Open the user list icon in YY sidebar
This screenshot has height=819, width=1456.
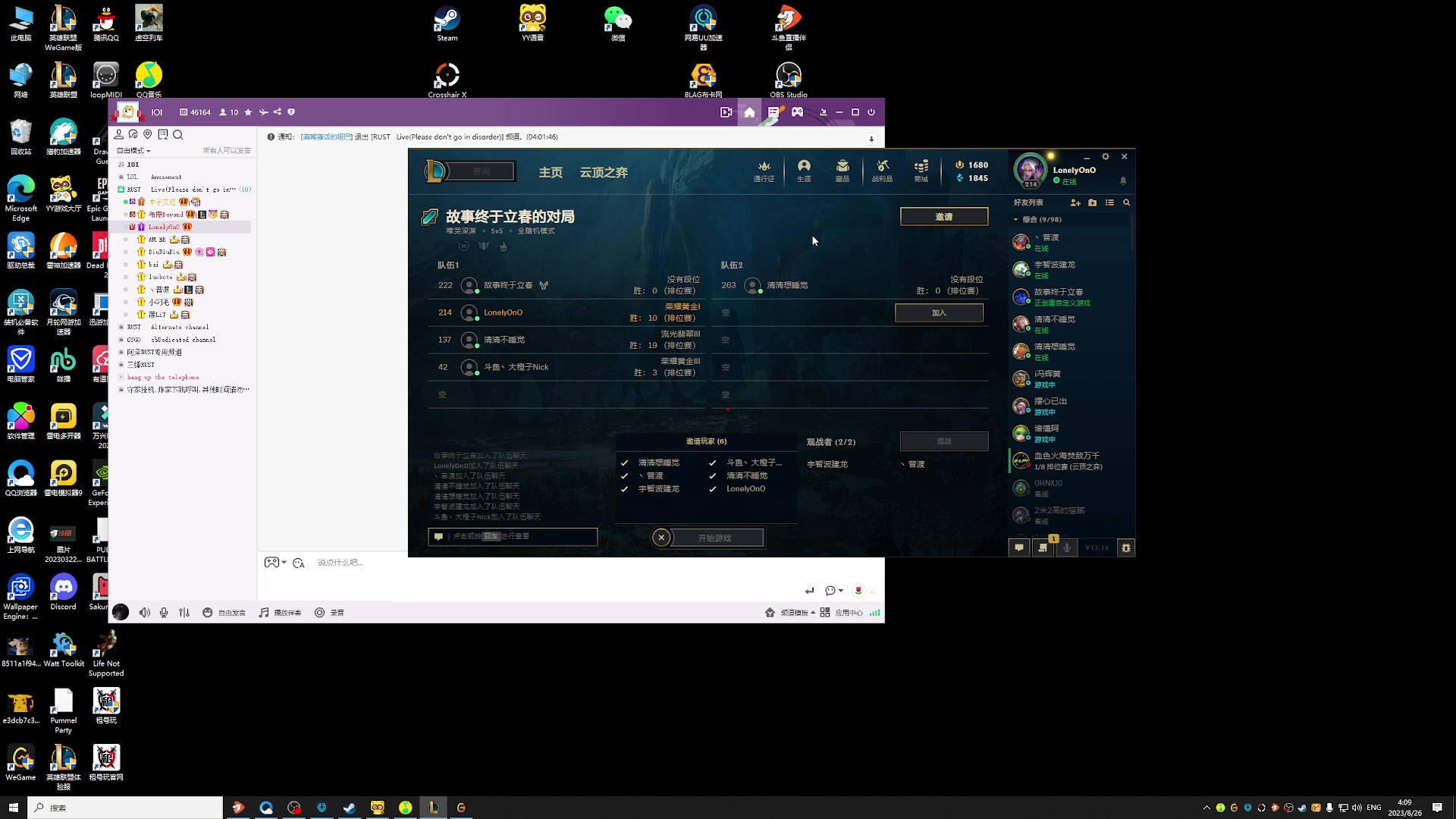coord(119,134)
